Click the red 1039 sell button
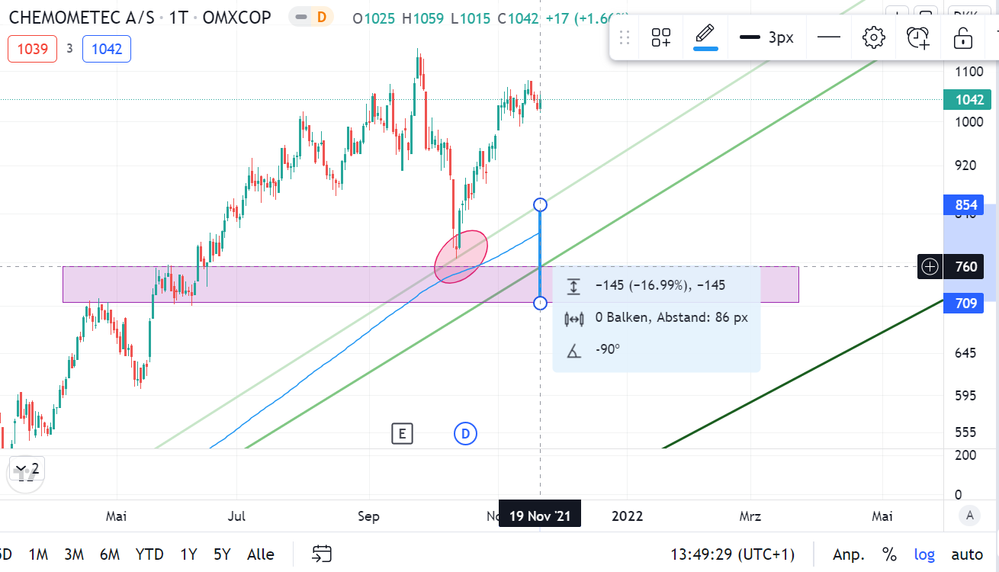 [x=32, y=48]
